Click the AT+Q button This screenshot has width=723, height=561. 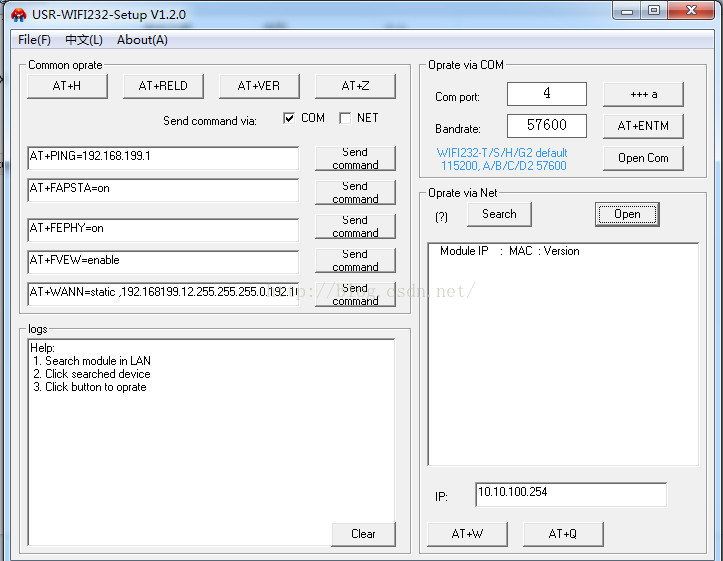coord(563,534)
